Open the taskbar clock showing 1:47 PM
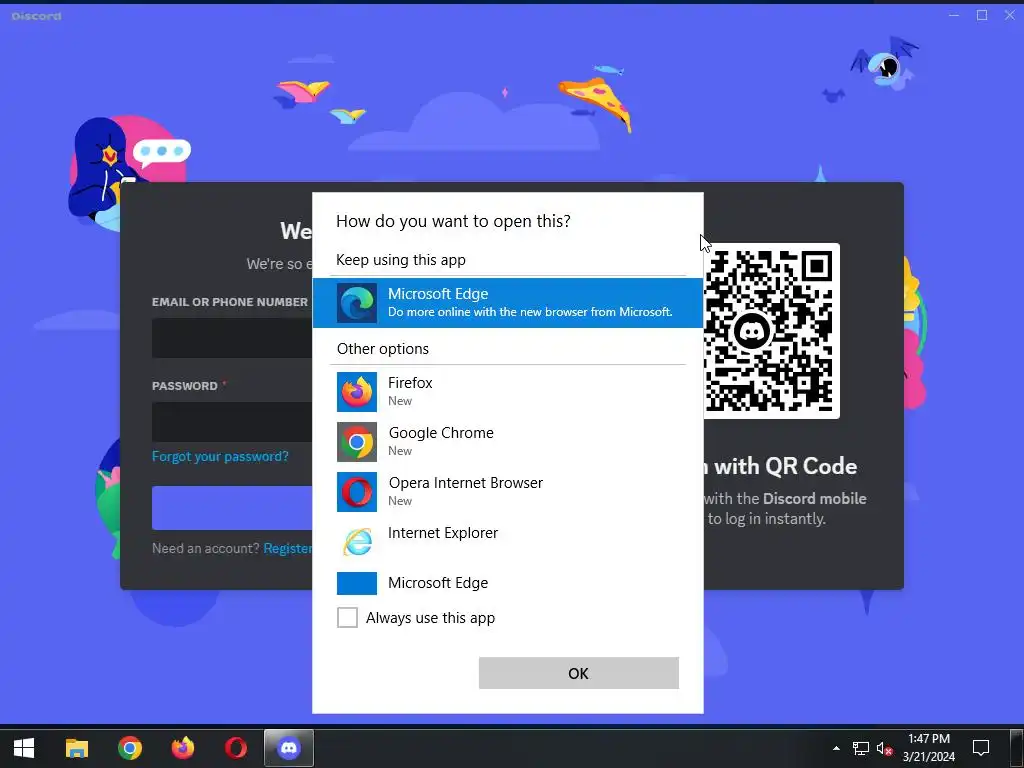Viewport: 1024px width, 768px height. (x=929, y=748)
